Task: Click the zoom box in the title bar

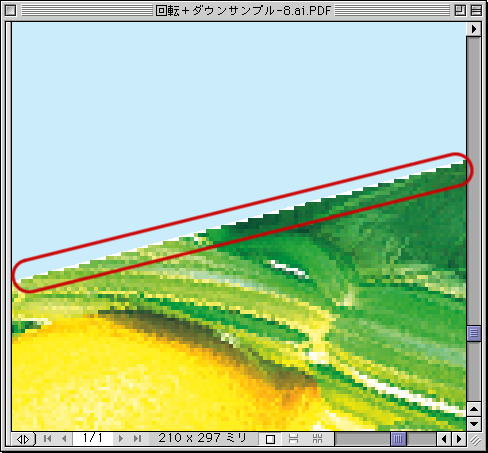Action: pos(460,11)
